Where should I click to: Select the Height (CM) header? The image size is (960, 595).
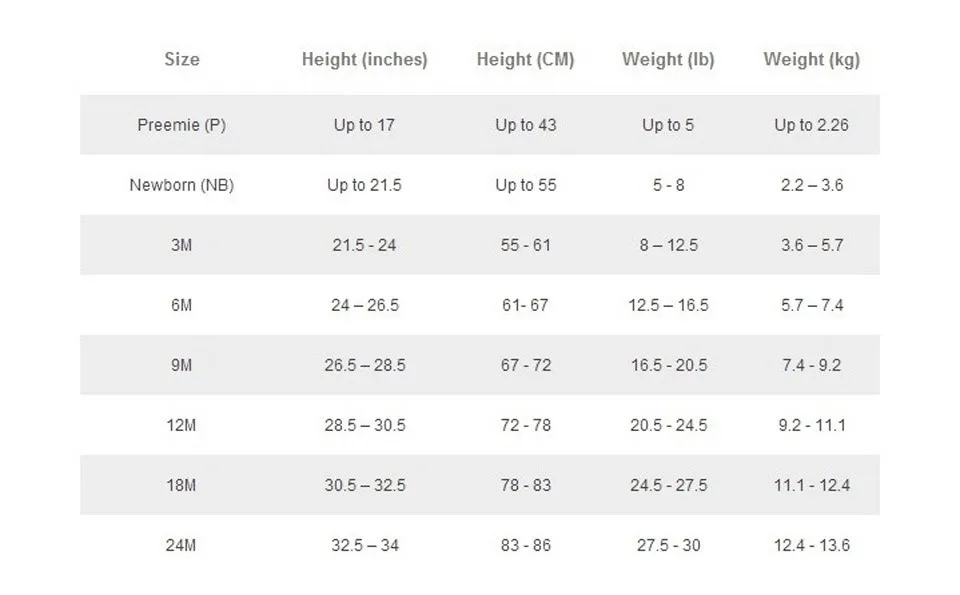pyautogui.click(x=525, y=60)
